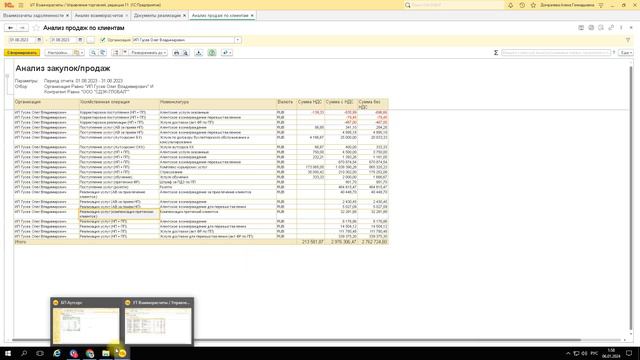
Task: Open the link actions dropdown icon
Action: click(x=227, y=53)
